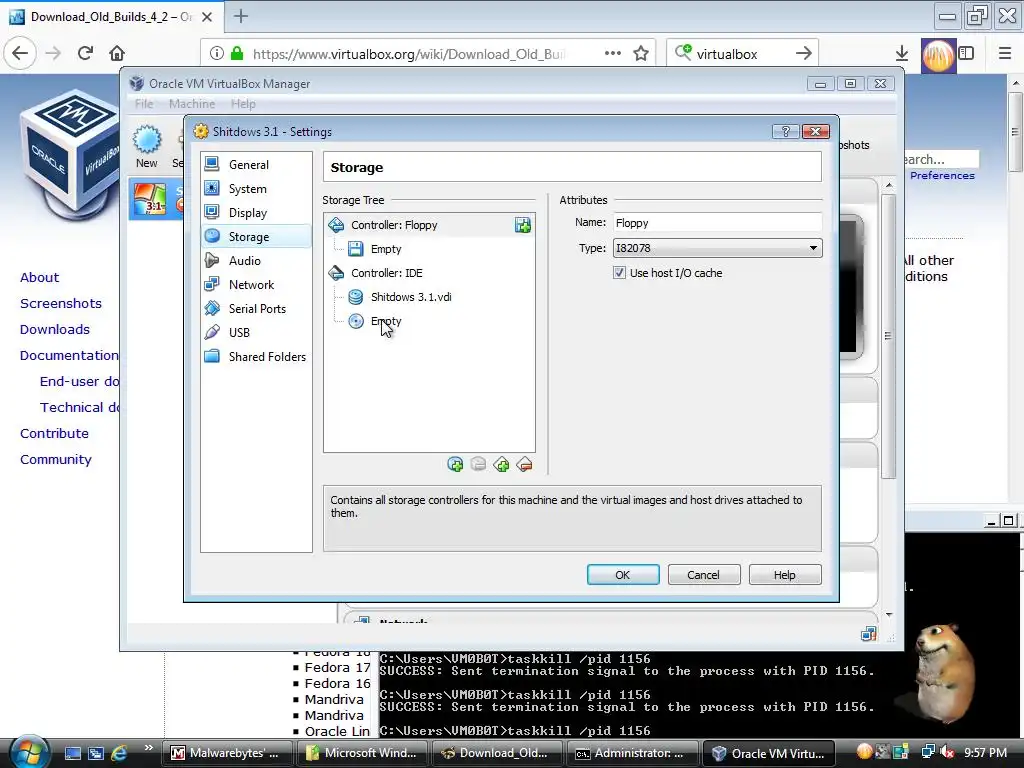1024x768 pixels.
Task: Click the question mark help button in Settings title bar
Action: click(x=786, y=131)
